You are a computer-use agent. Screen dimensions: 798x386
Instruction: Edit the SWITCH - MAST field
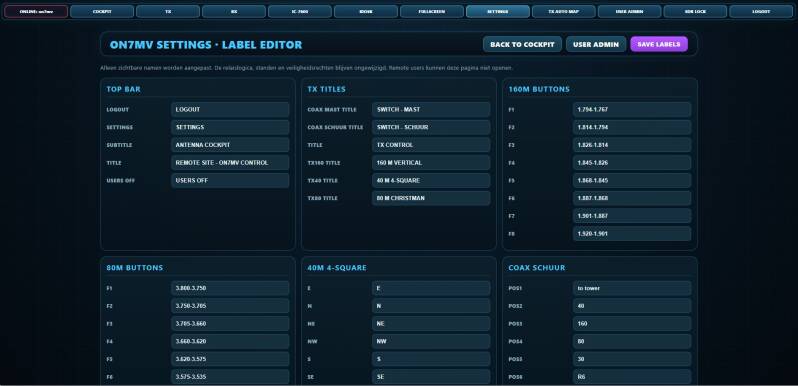point(431,109)
